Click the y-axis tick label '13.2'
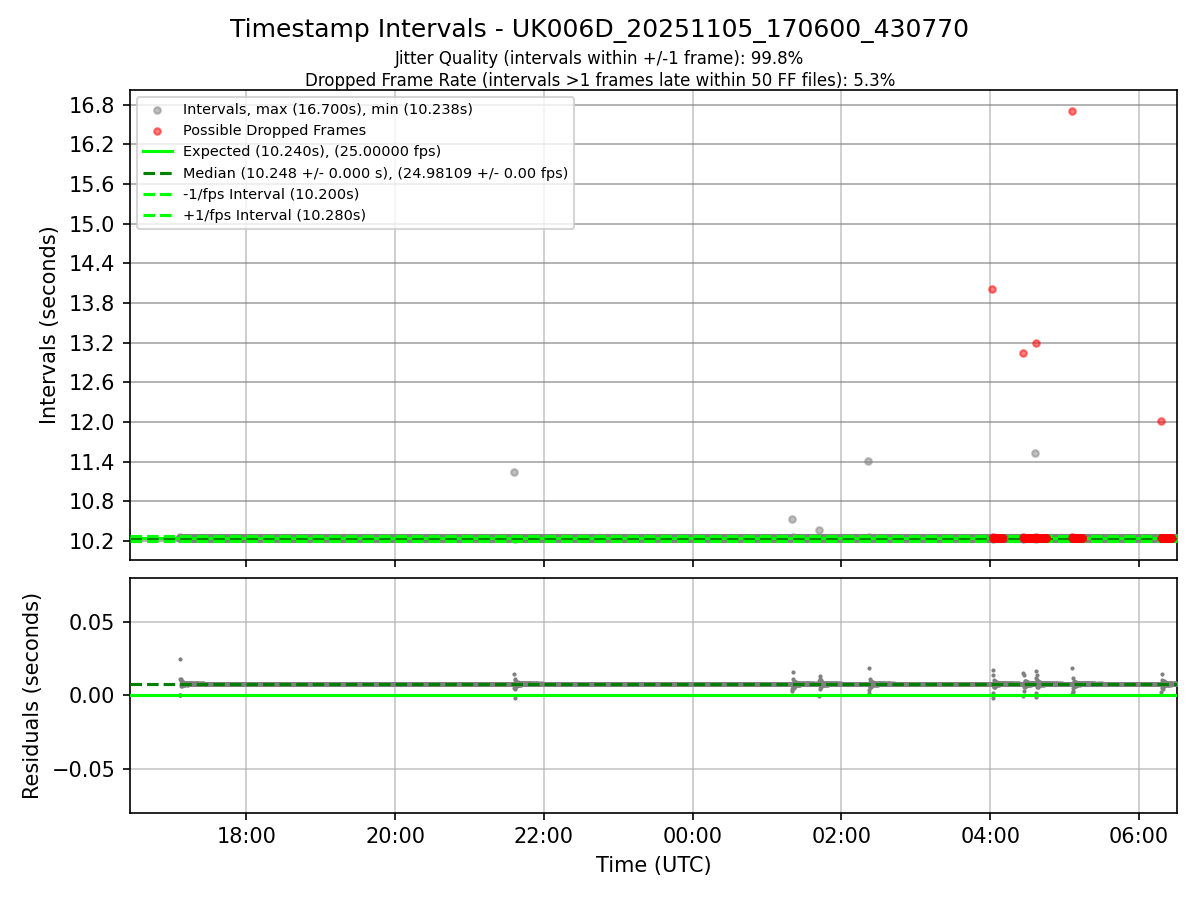The width and height of the screenshot is (1200, 900). [93, 343]
